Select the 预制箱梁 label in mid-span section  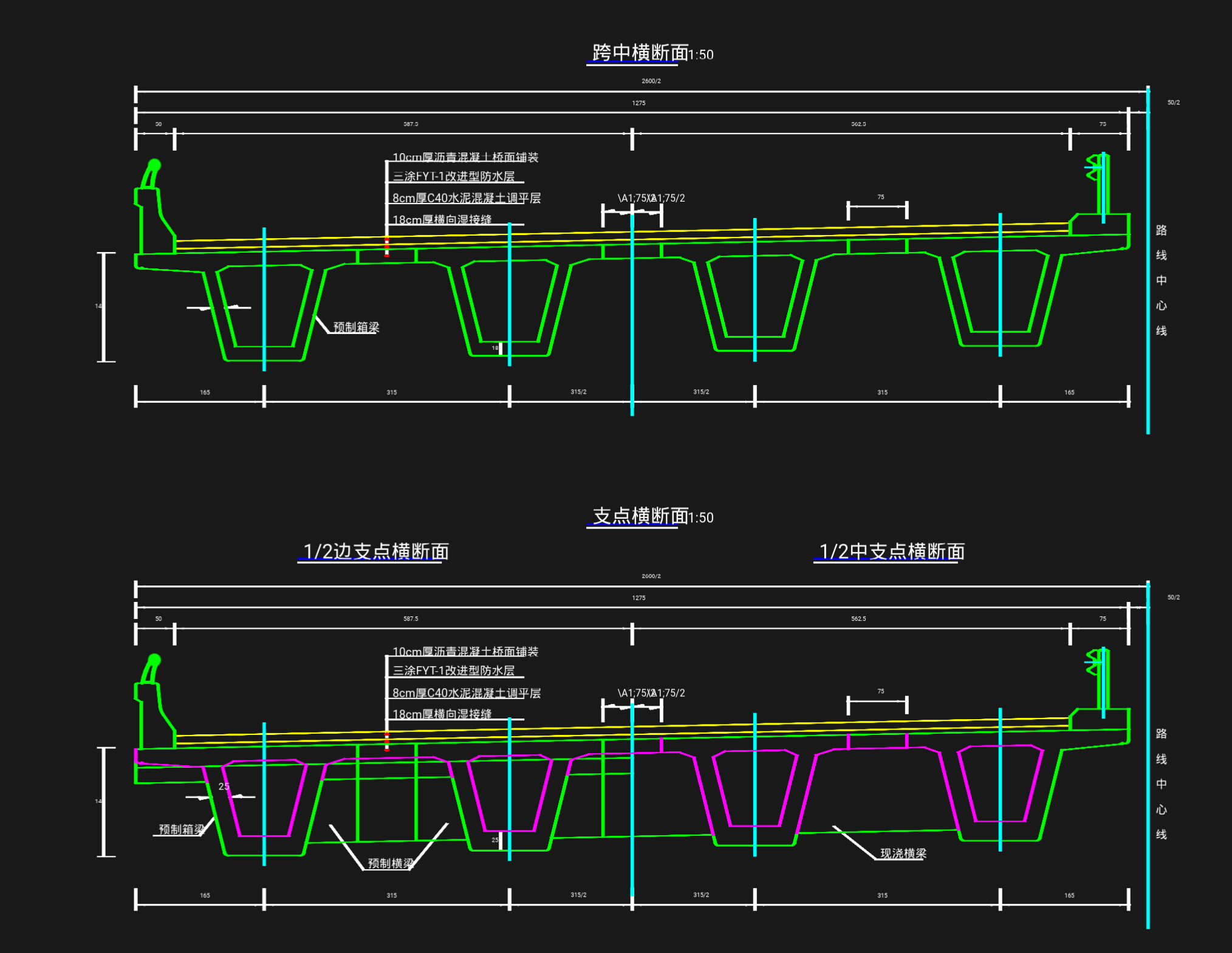tap(356, 327)
